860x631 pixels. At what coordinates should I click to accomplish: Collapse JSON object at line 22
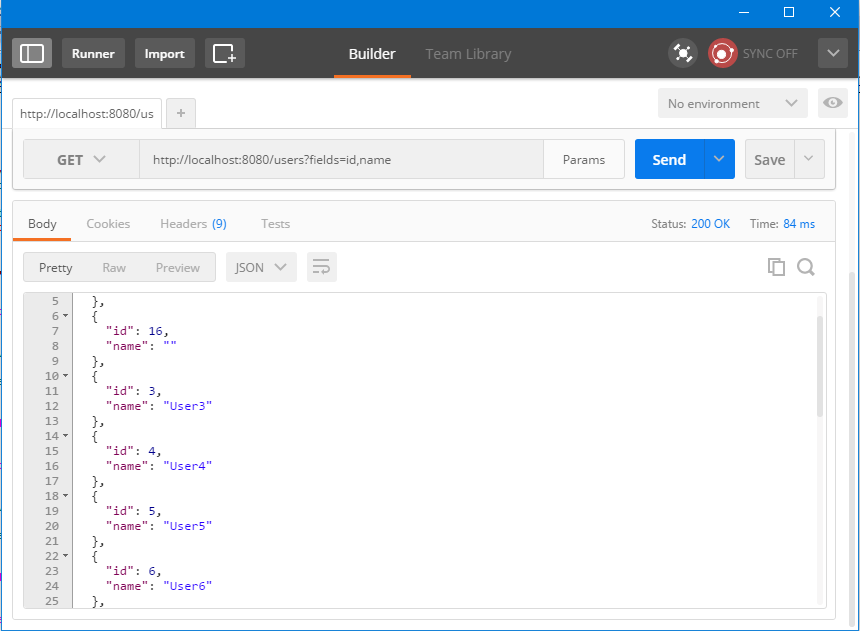(x=65, y=556)
